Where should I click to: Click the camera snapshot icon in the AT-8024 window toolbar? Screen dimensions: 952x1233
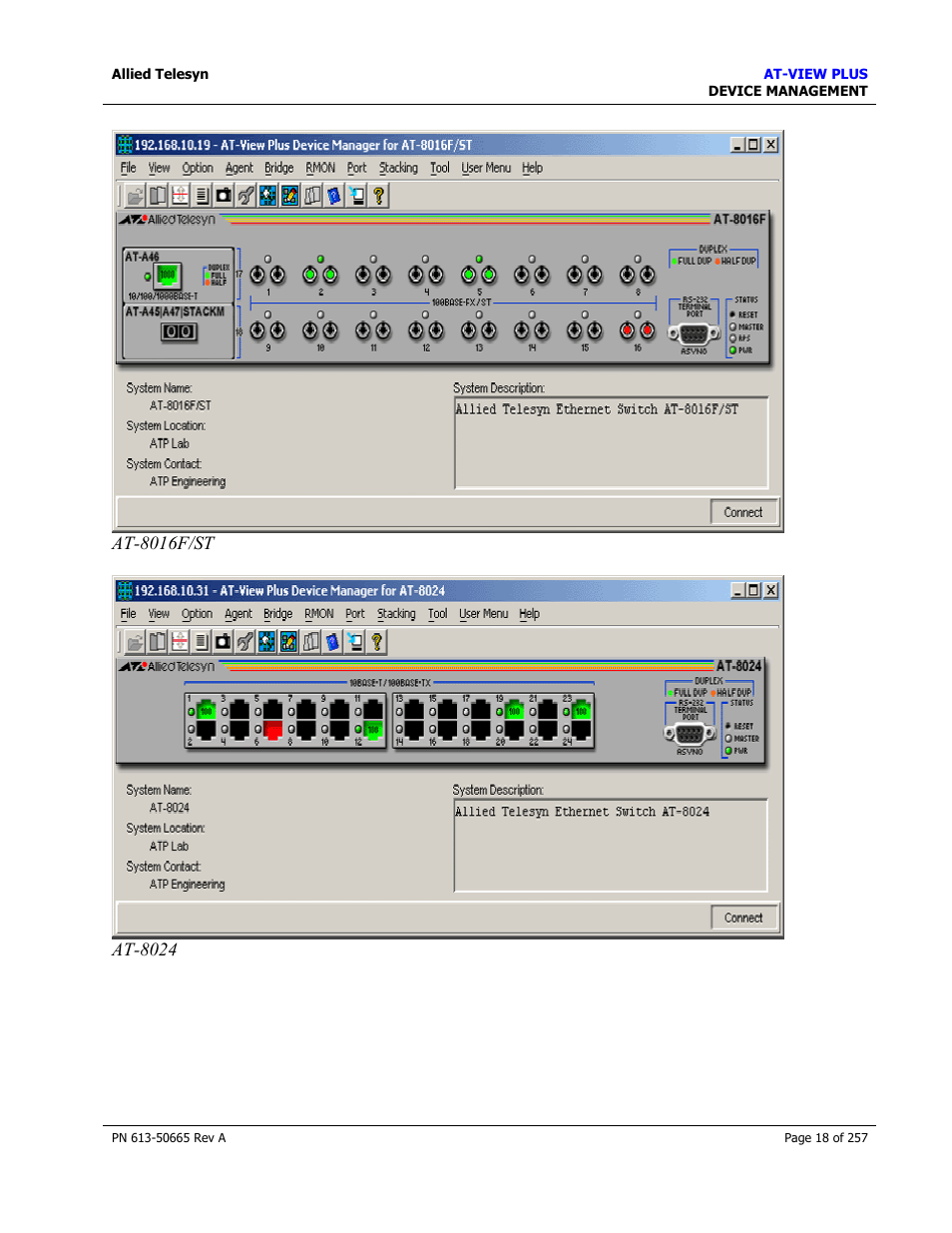[x=224, y=642]
